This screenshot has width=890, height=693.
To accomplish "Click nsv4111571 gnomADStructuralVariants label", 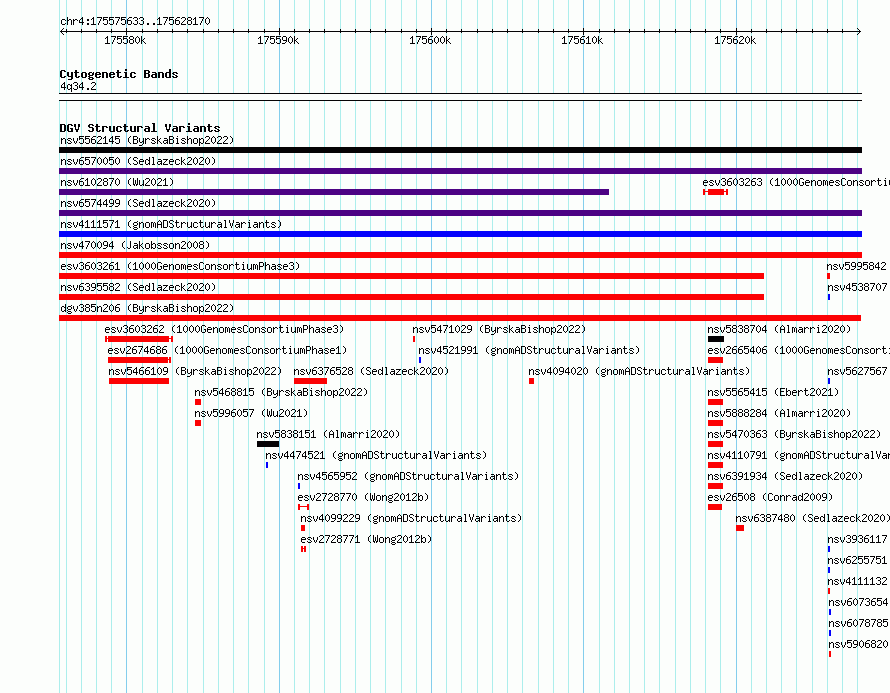I will click(x=171, y=224).
